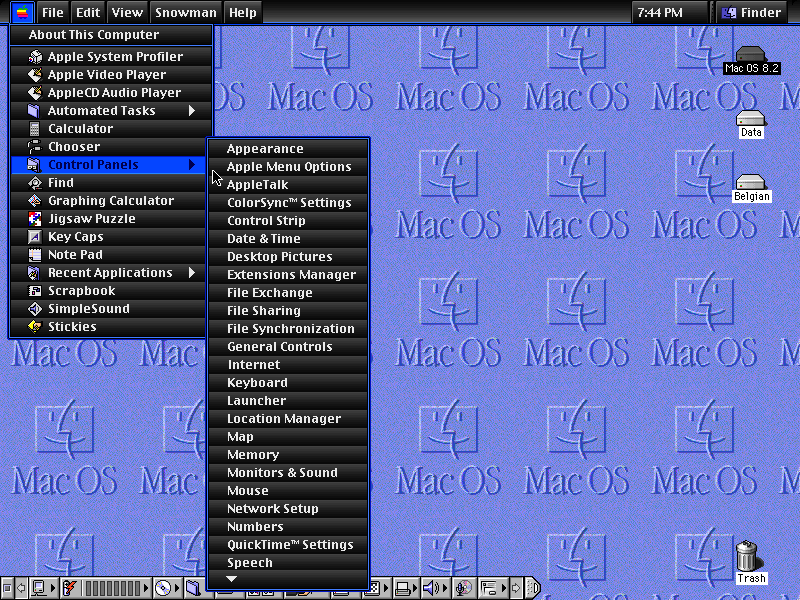
Task: Click the Control Strip close box
Action: (x=7, y=588)
